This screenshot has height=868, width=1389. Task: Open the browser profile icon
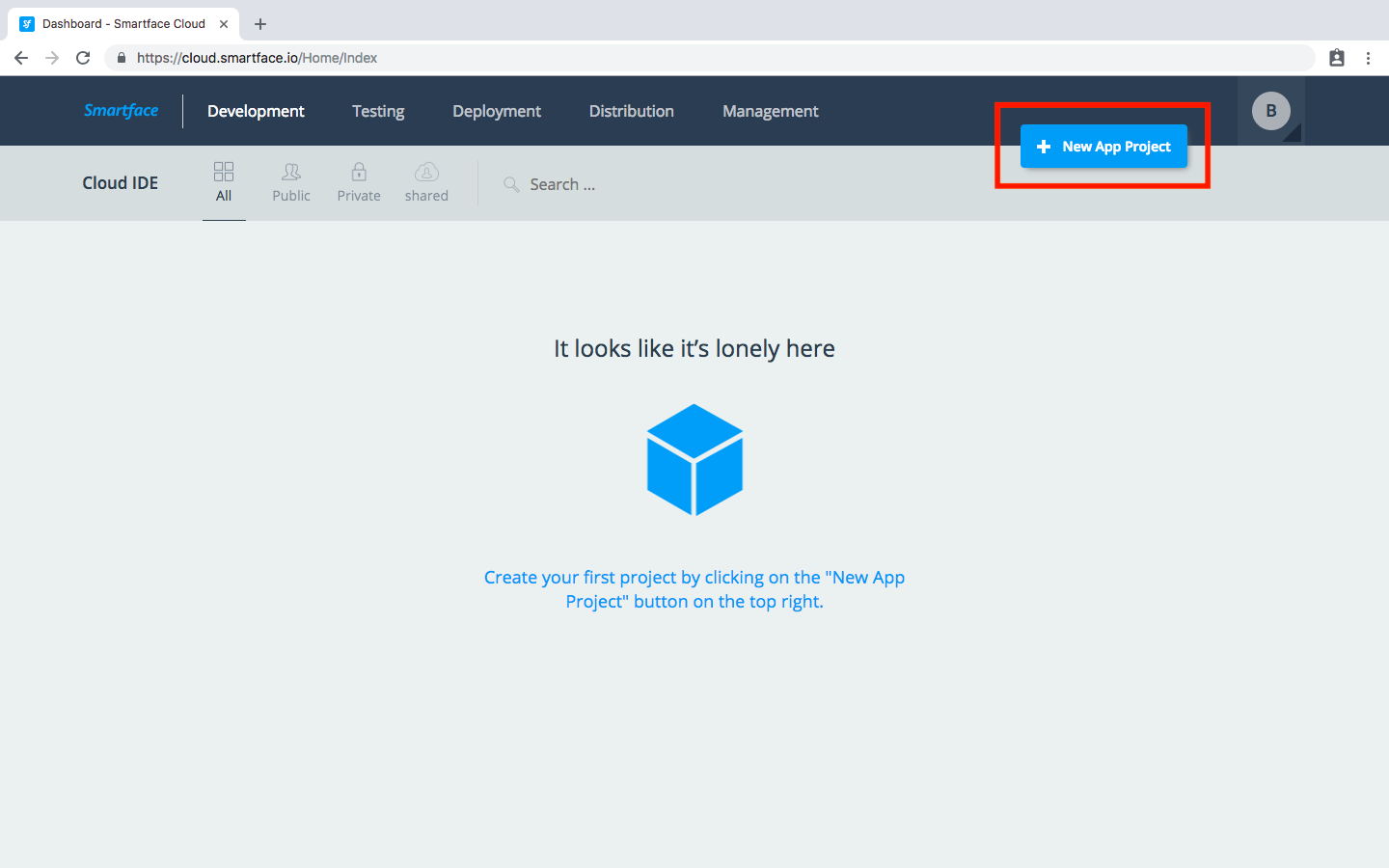(x=1337, y=58)
